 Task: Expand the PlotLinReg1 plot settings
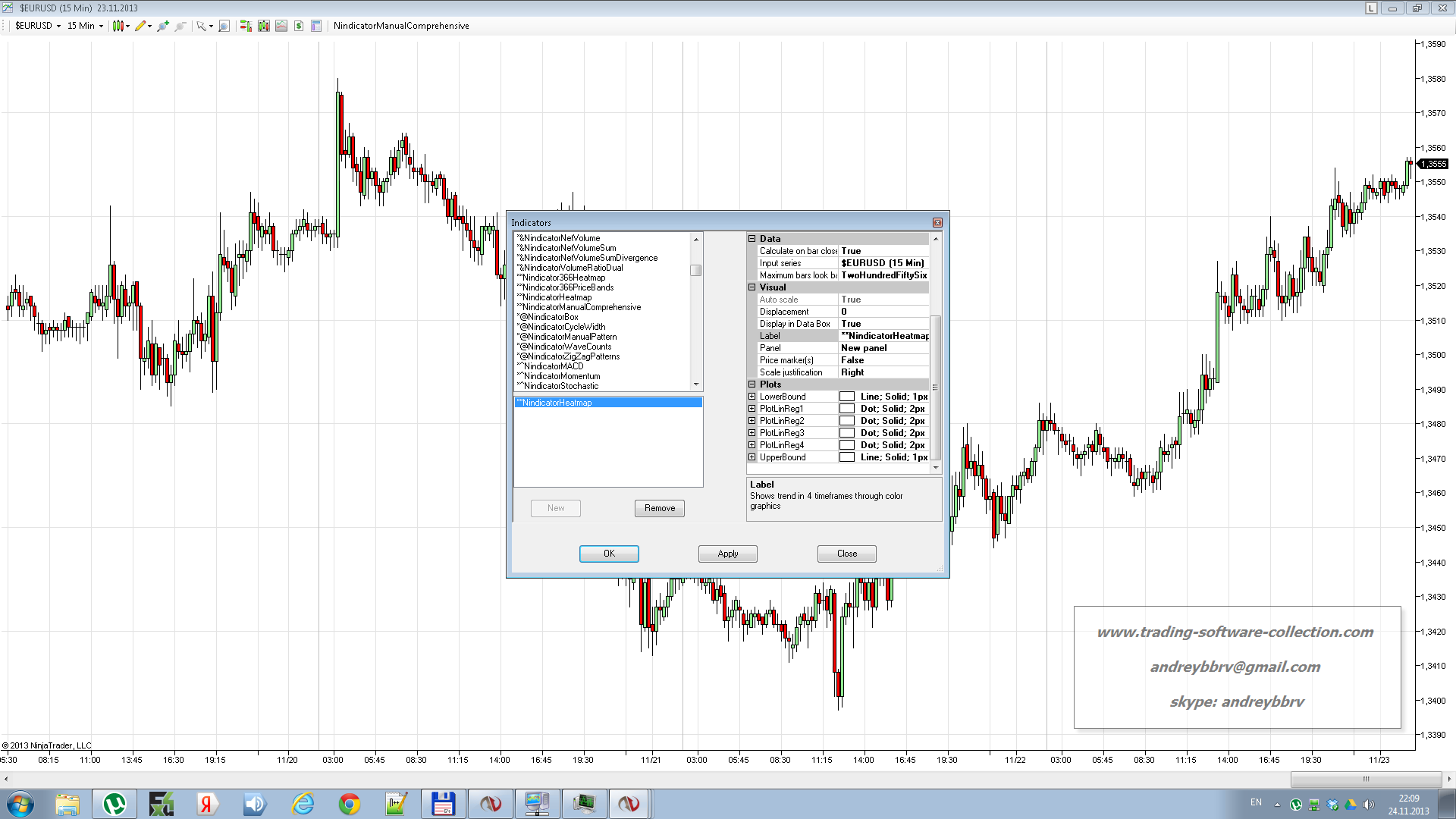[x=752, y=409]
